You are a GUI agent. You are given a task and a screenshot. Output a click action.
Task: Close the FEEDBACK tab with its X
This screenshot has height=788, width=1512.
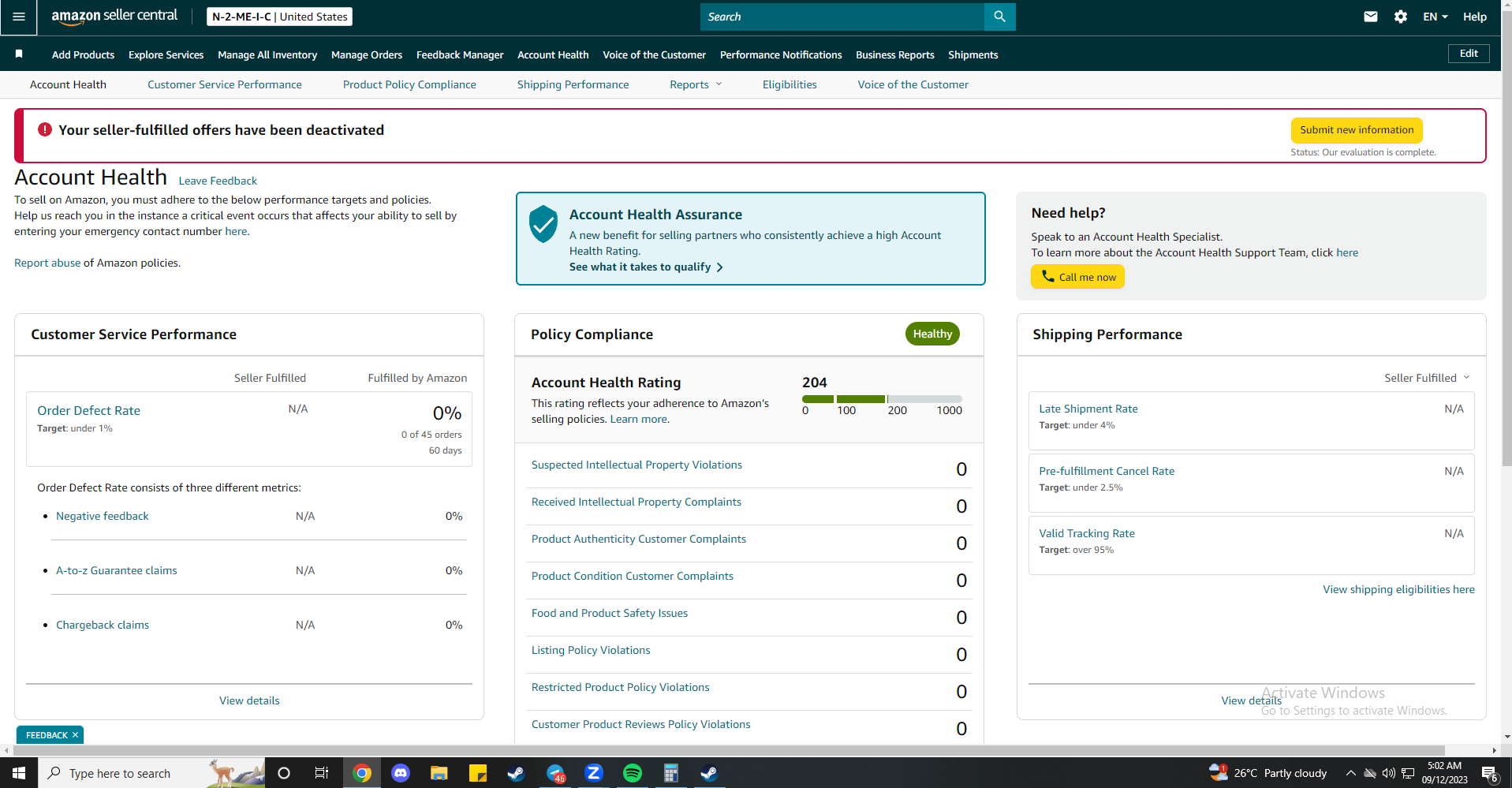[x=76, y=735]
